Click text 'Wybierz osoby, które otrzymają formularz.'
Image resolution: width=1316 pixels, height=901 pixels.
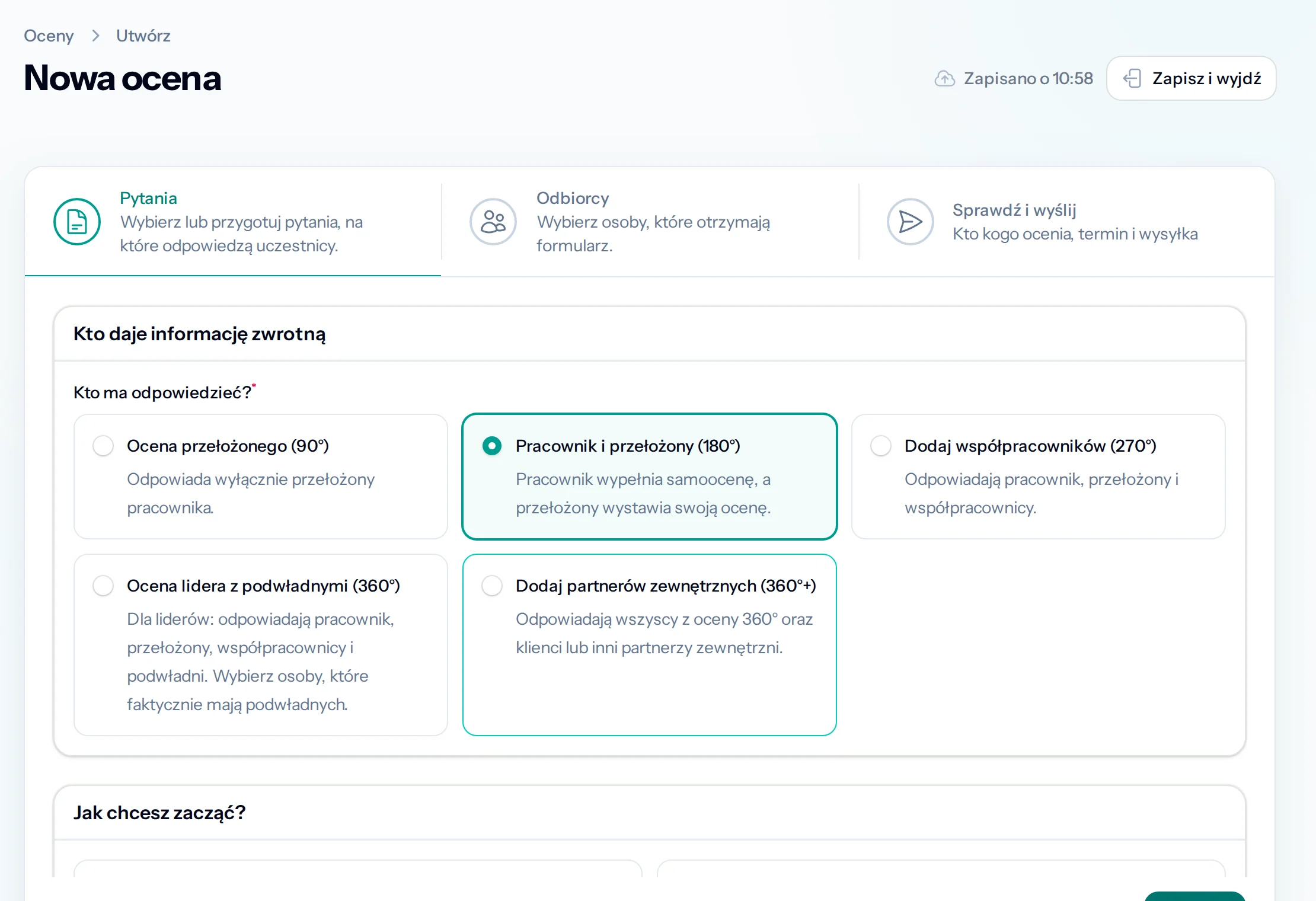click(653, 234)
